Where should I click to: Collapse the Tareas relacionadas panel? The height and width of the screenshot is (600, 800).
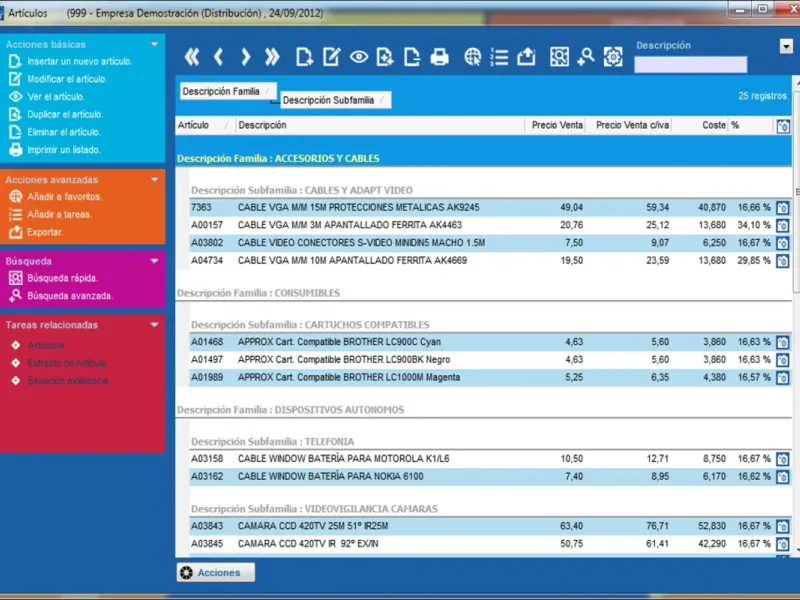click(x=154, y=325)
